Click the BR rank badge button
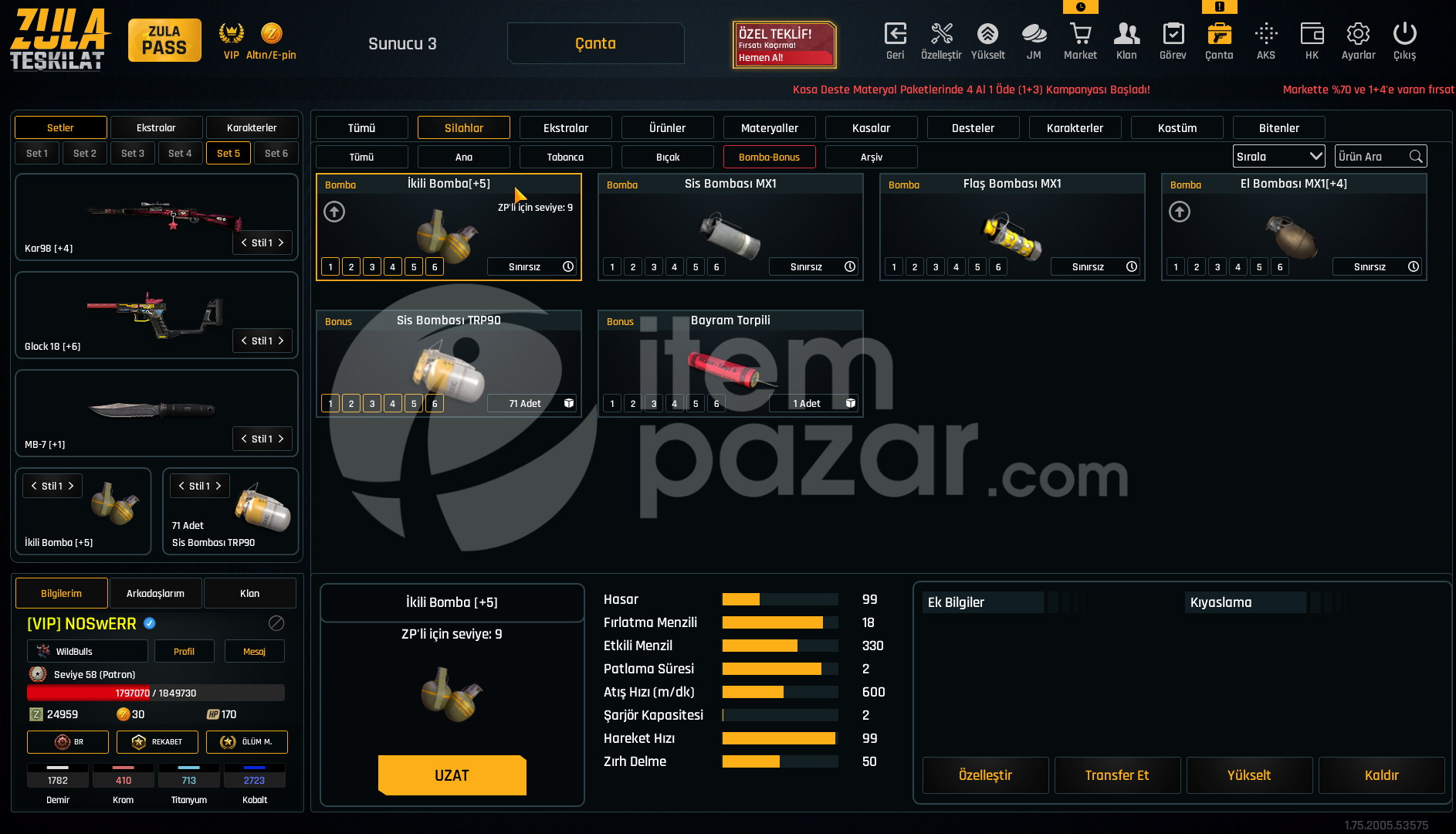Viewport: 1456px width, 834px height. tap(68, 742)
